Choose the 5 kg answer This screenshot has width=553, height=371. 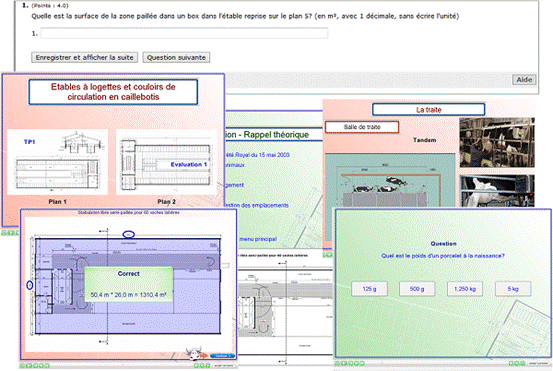point(513,289)
